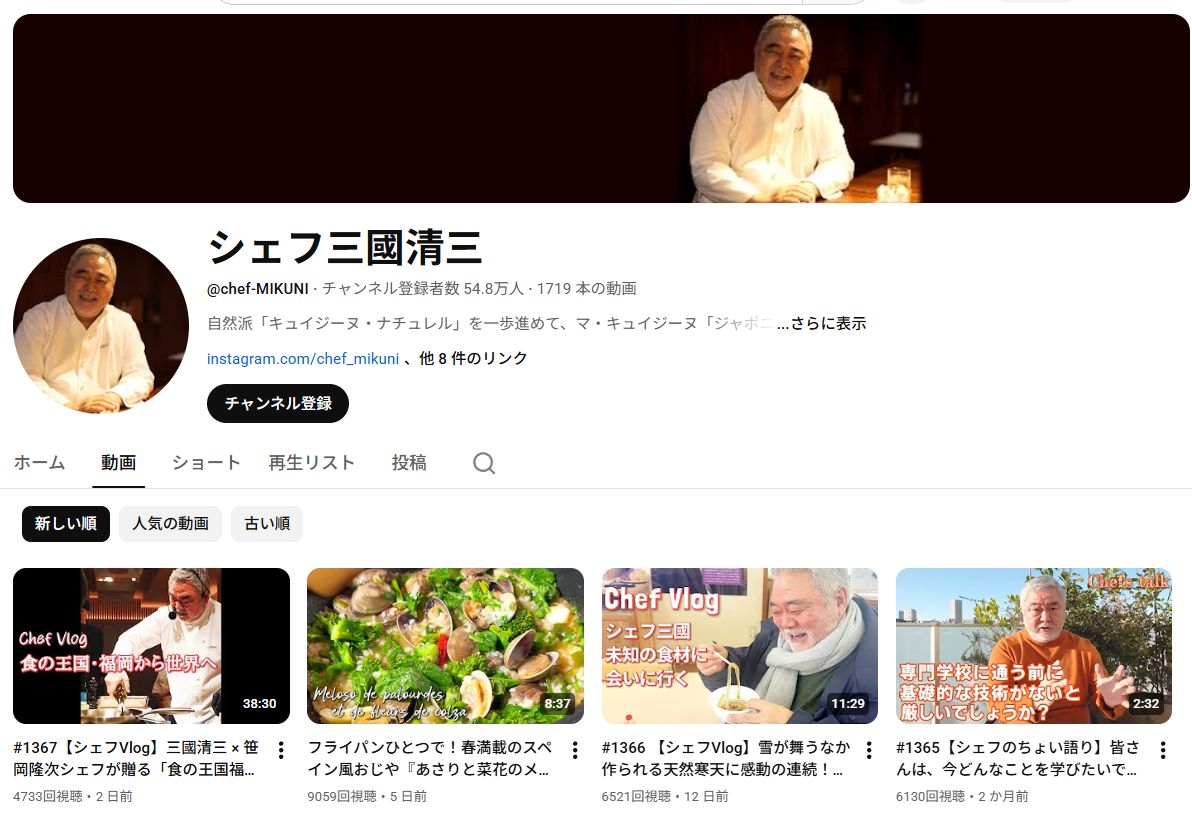This screenshot has height=815, width=1192.
Task: Open the channel search magnifier icon
Action: 483,463
